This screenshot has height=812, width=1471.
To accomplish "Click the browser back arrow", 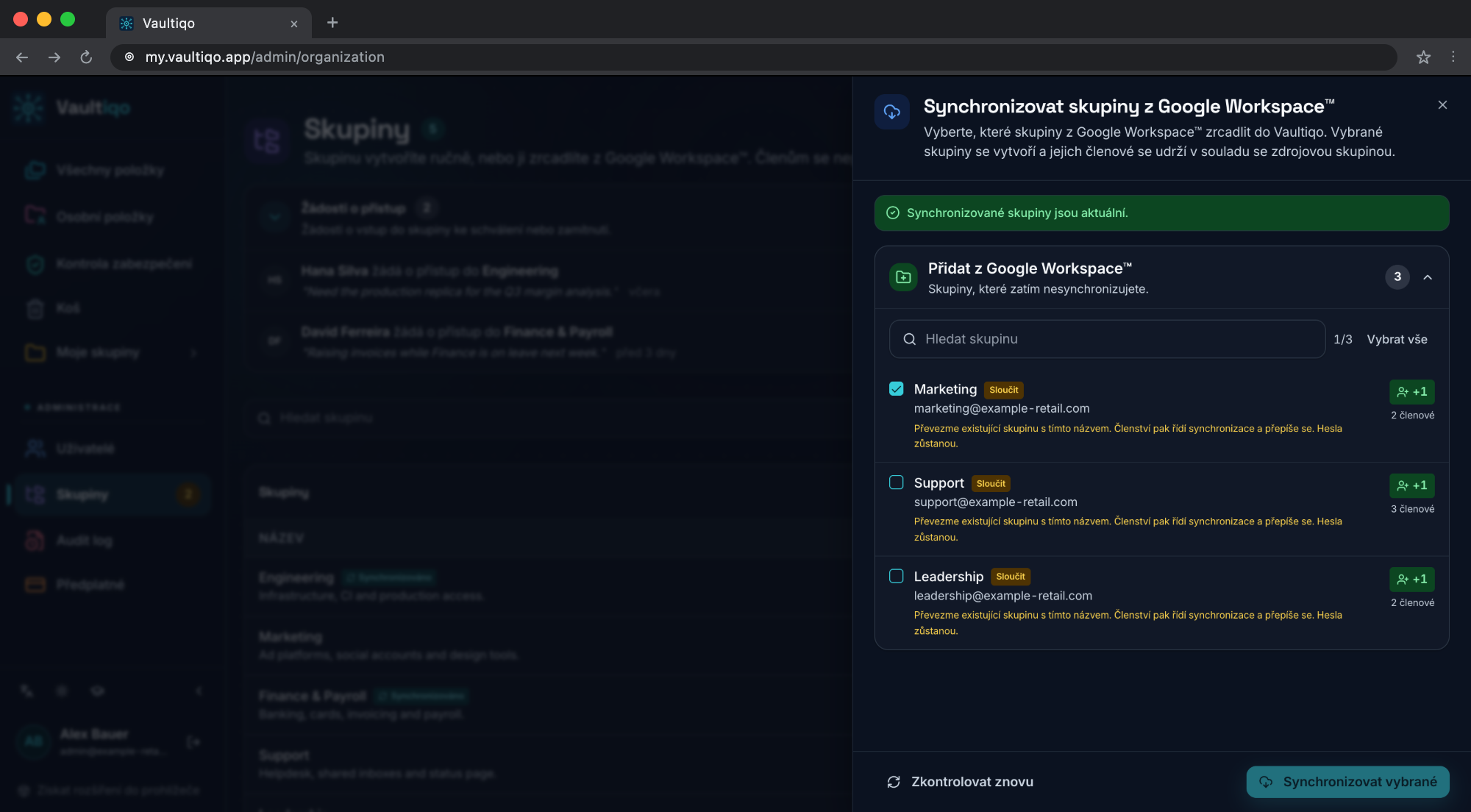I will tap(22, 57).
